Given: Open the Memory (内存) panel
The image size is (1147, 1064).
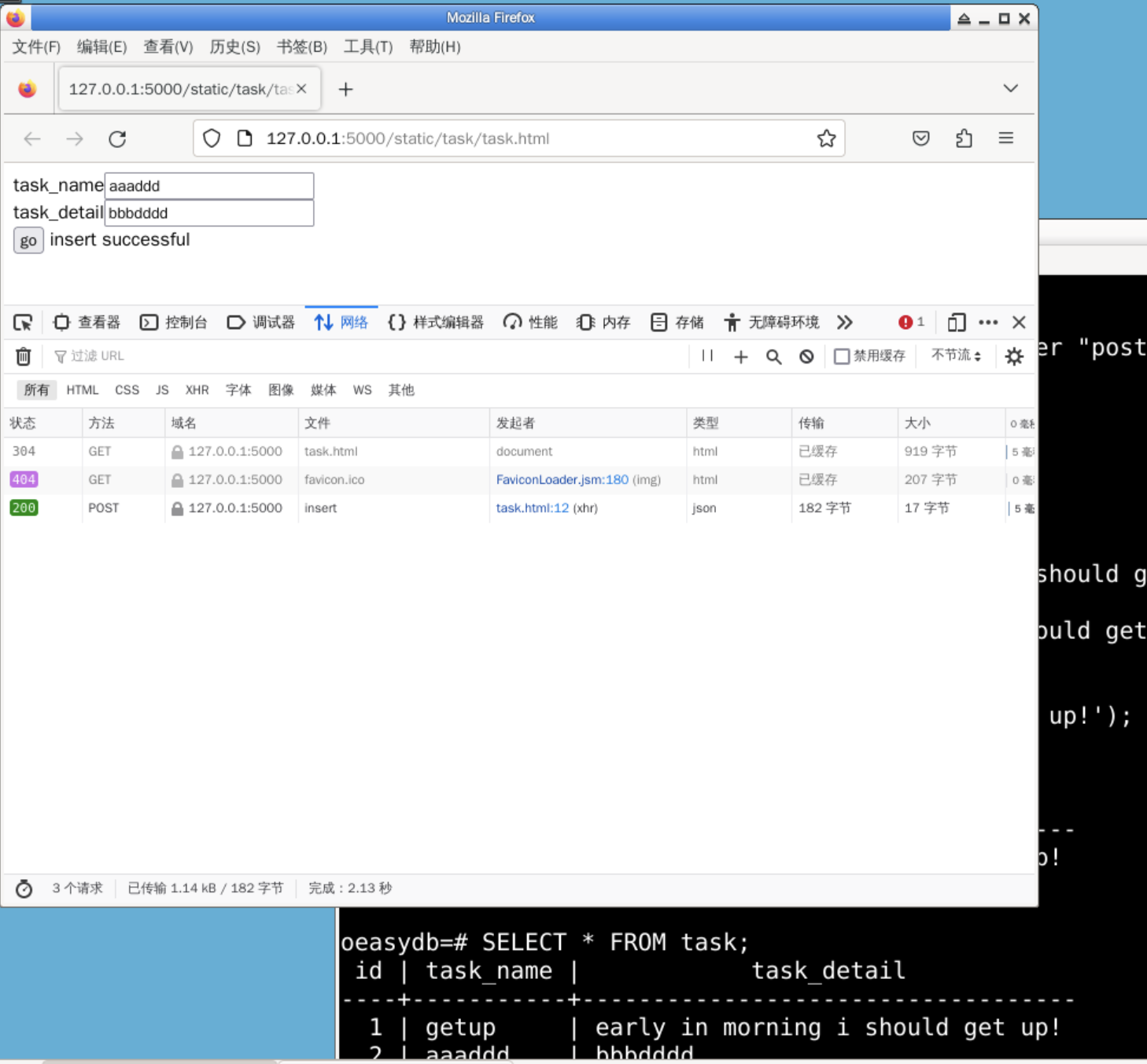Looking at the screenshot, I should click(603, 323).
